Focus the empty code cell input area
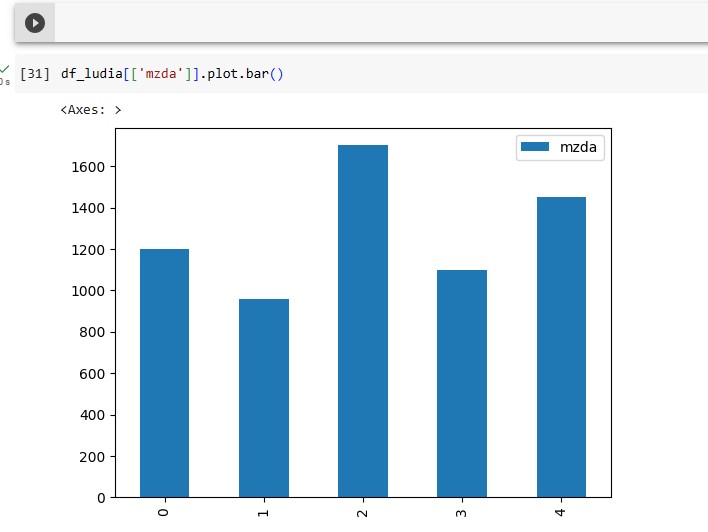 coord(380,22)
